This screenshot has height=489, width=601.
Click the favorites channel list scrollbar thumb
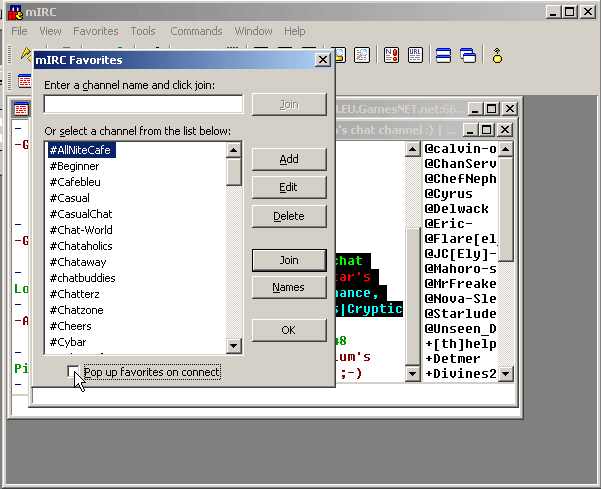pyautogui.click(x=233, y=172)
